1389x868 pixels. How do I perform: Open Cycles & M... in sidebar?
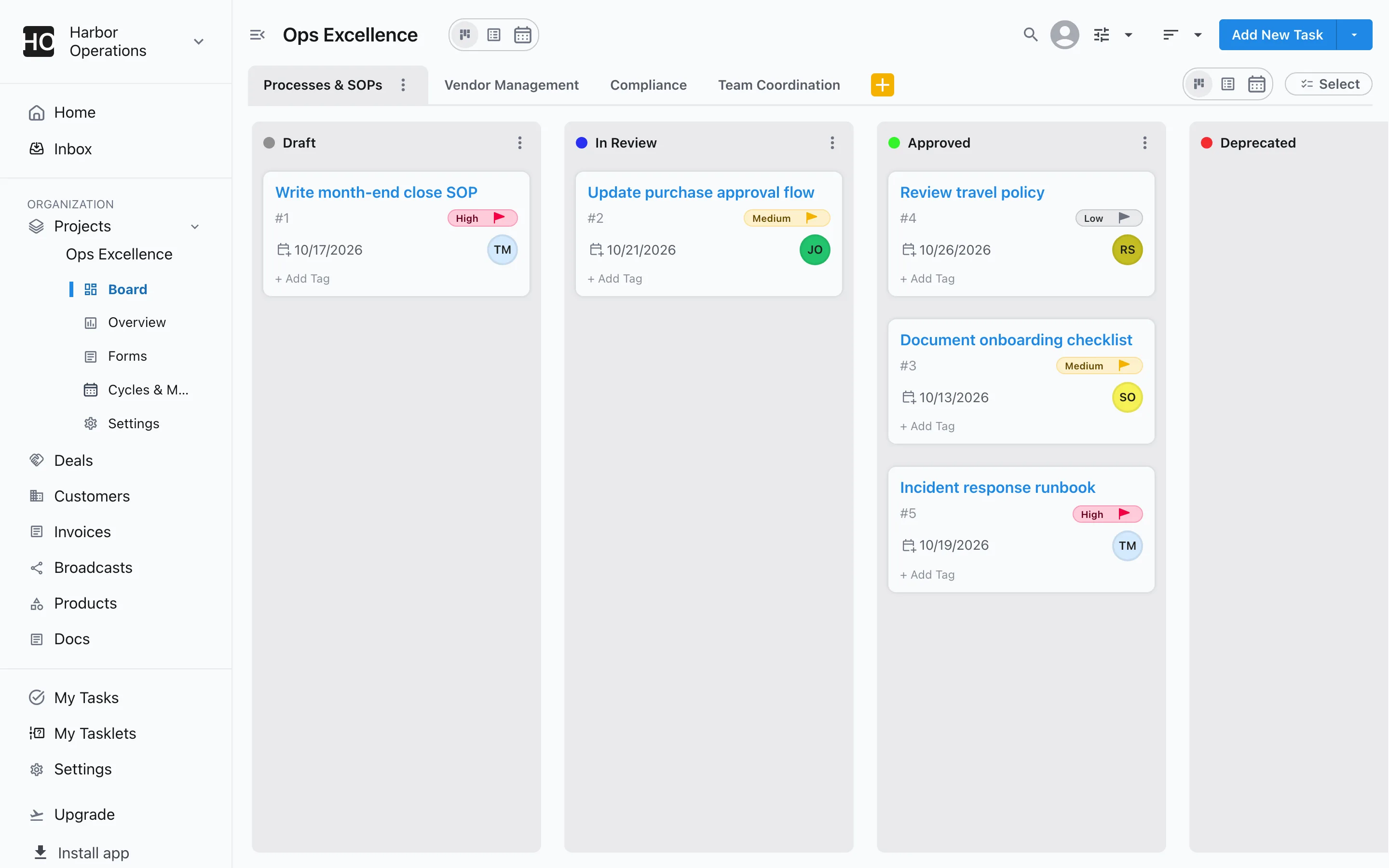click(x=148, y=390)
